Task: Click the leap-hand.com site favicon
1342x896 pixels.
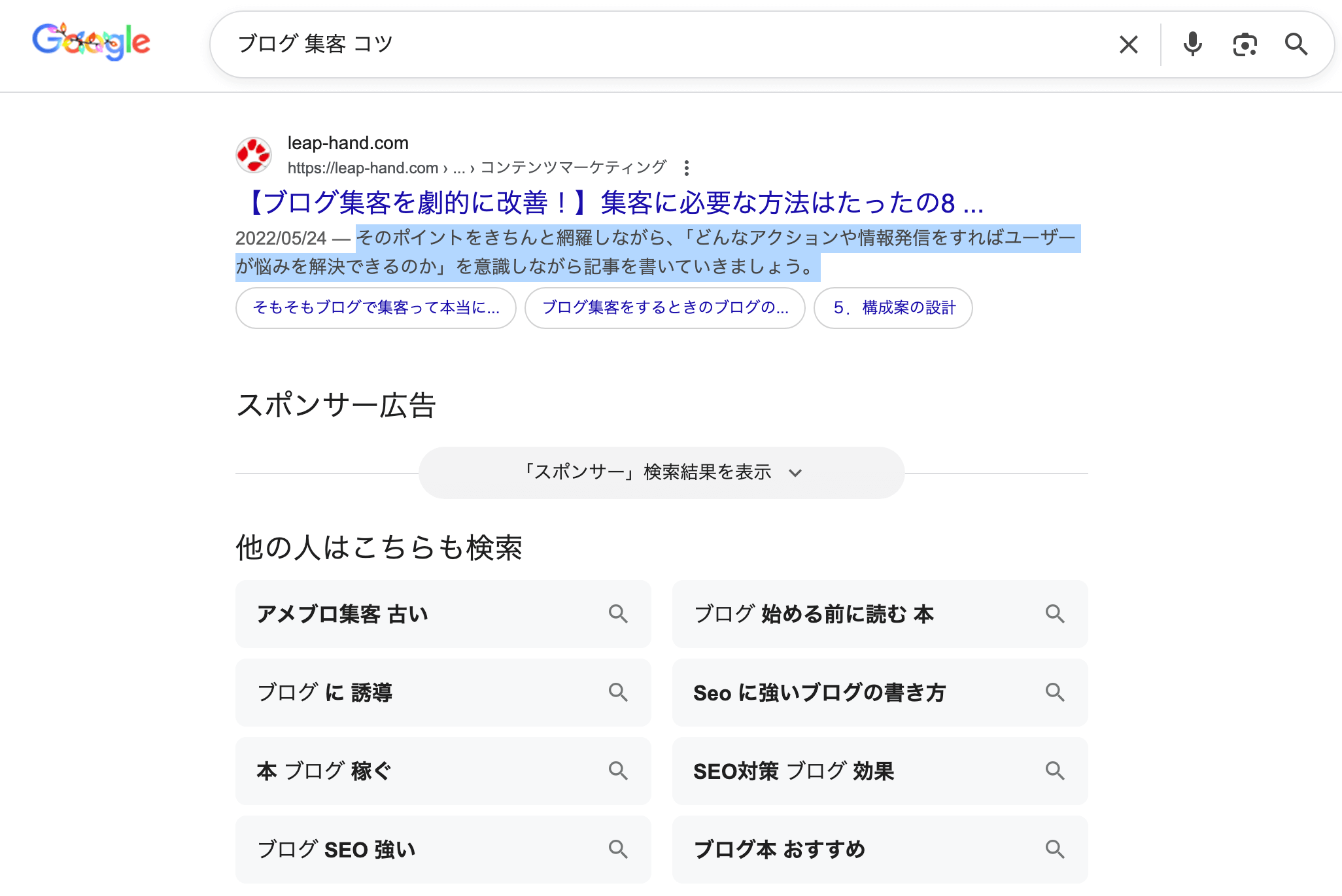Action: click(252, 155)
